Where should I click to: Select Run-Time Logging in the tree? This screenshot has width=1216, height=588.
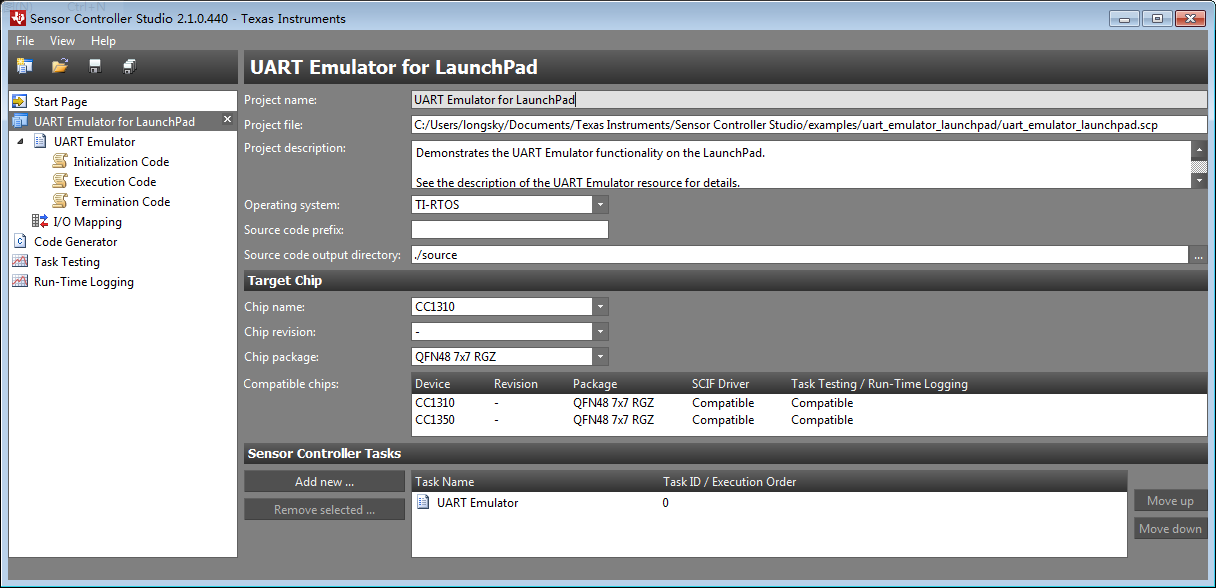pyautogui.click(x=84, y=282)
